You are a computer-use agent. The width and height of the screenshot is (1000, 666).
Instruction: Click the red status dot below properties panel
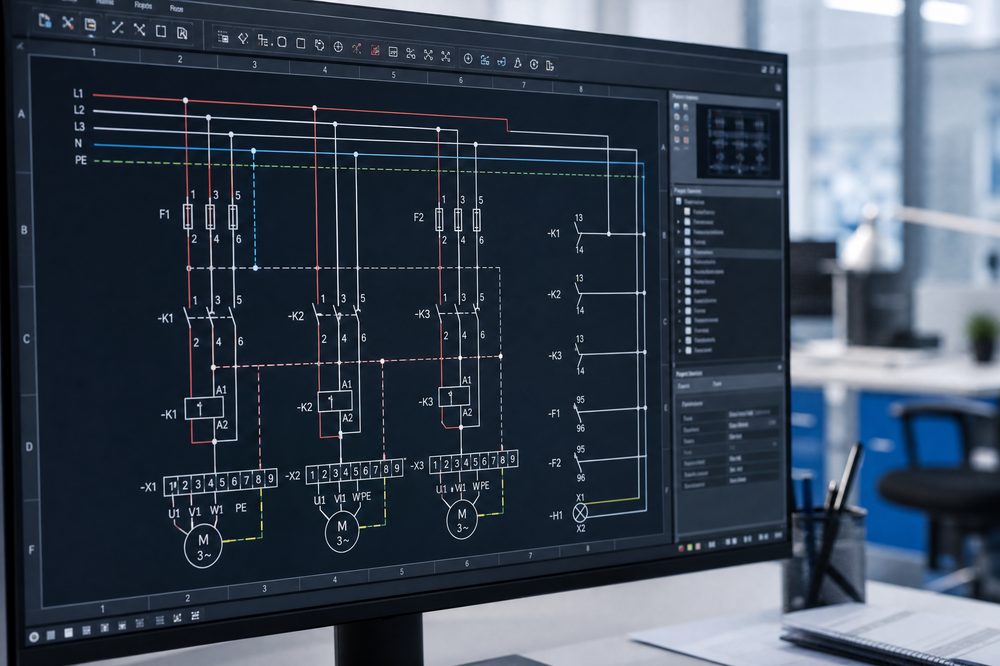tap(680, 548)
